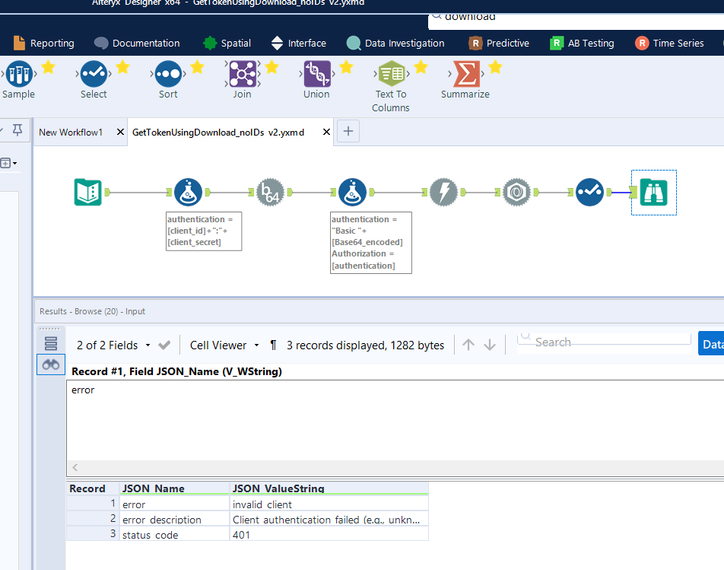Open the AB Testing category
This screenshot has width=724, height=570.
click(x=582, y=43)
